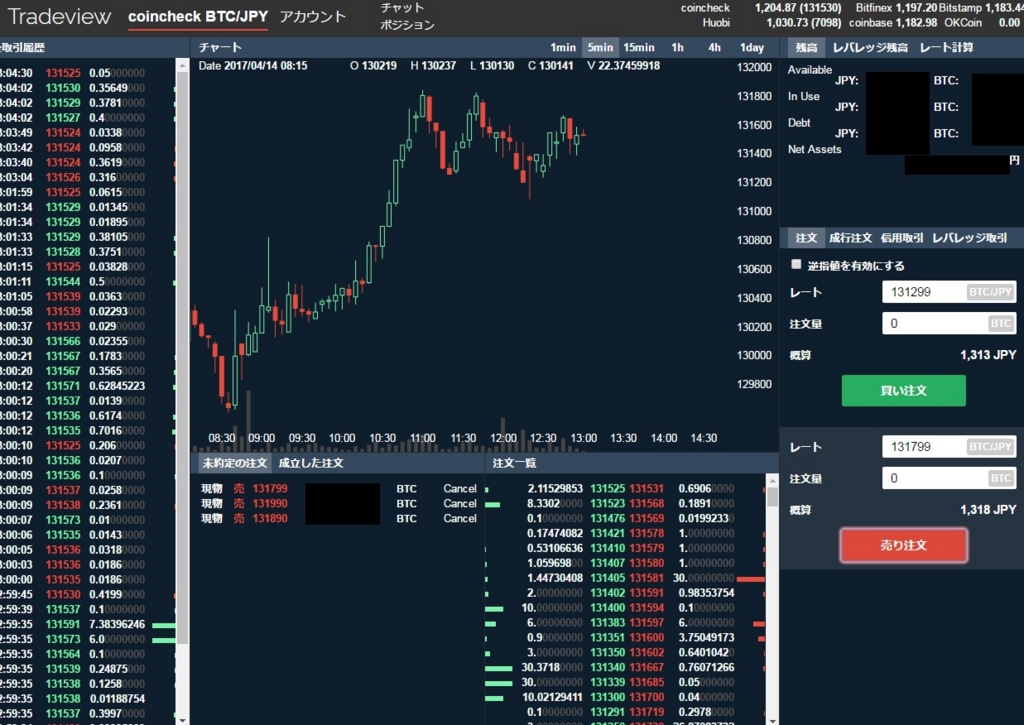Open the アカウント menu
The image size is (1024, 725).
pyautogui.click(x=313, y=16)
